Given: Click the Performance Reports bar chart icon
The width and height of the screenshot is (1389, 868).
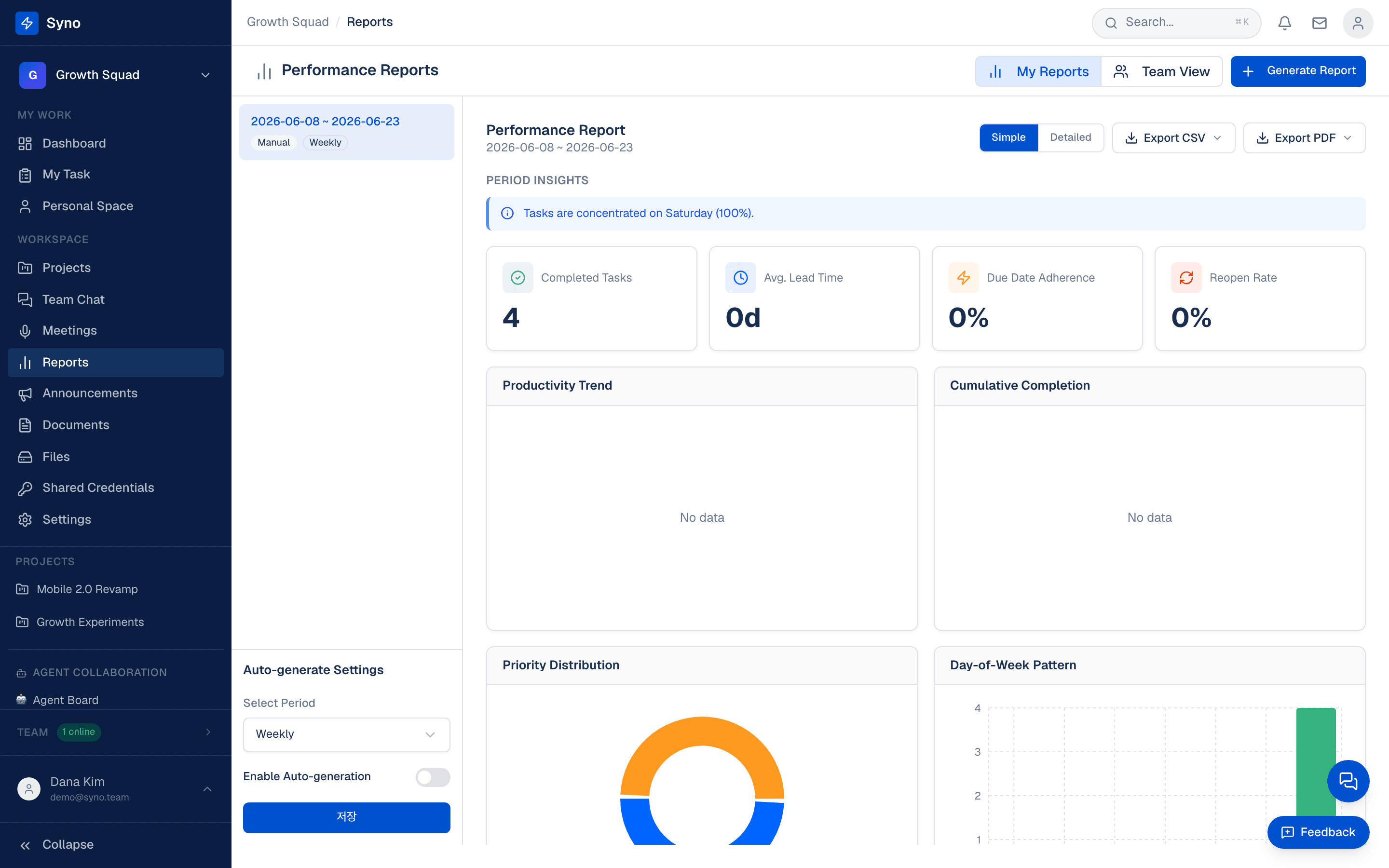Looking at the screenshot, I should (x=264, y=71).
